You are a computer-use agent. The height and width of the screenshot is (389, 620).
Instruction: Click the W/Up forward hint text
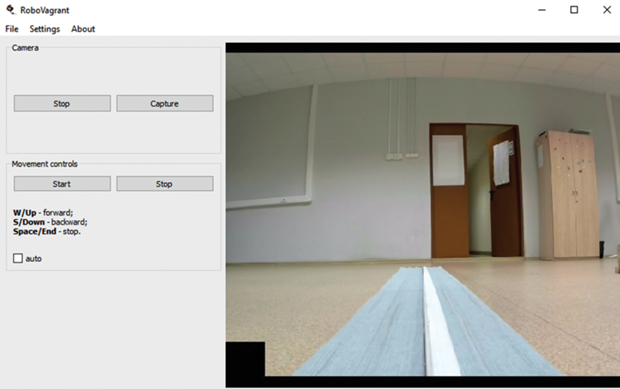click(x=43, y=212)
